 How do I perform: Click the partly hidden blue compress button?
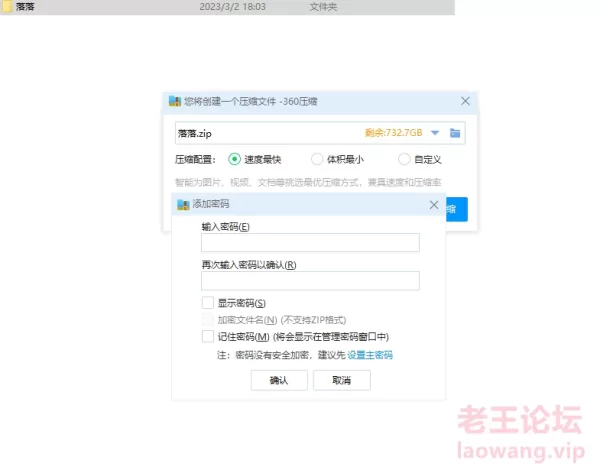point(456,209)
